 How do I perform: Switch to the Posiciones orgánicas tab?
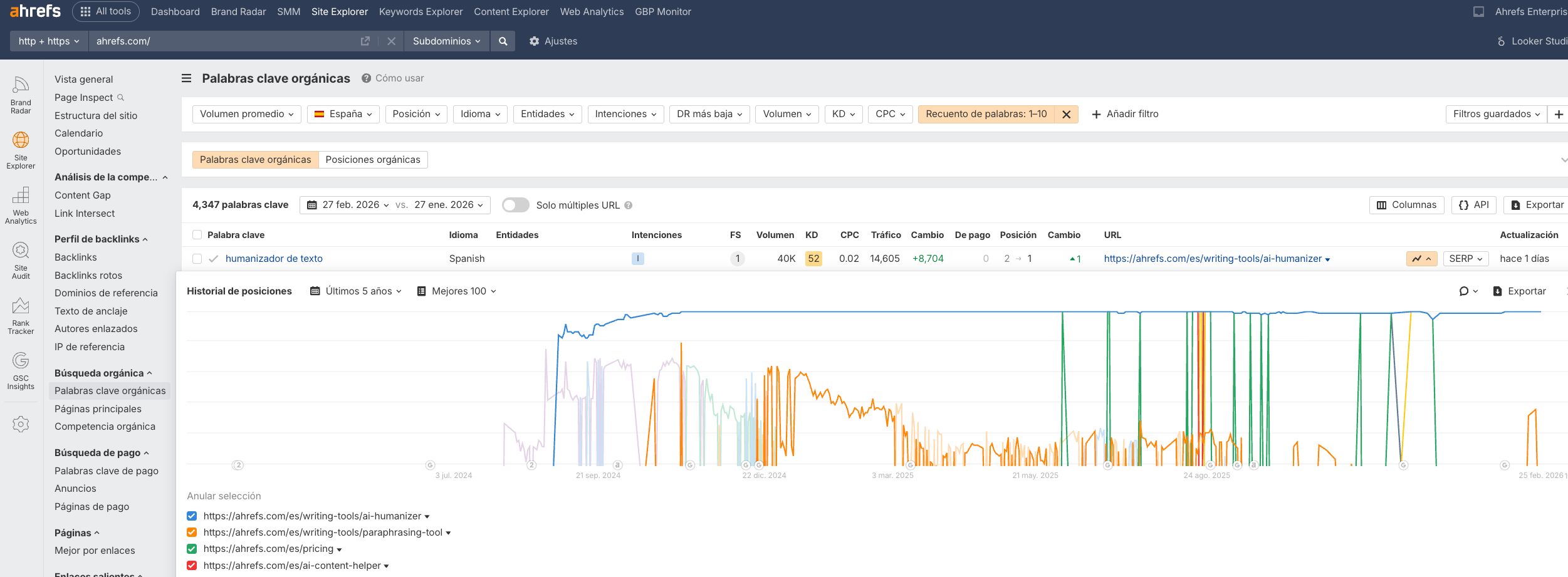[374, 160]
